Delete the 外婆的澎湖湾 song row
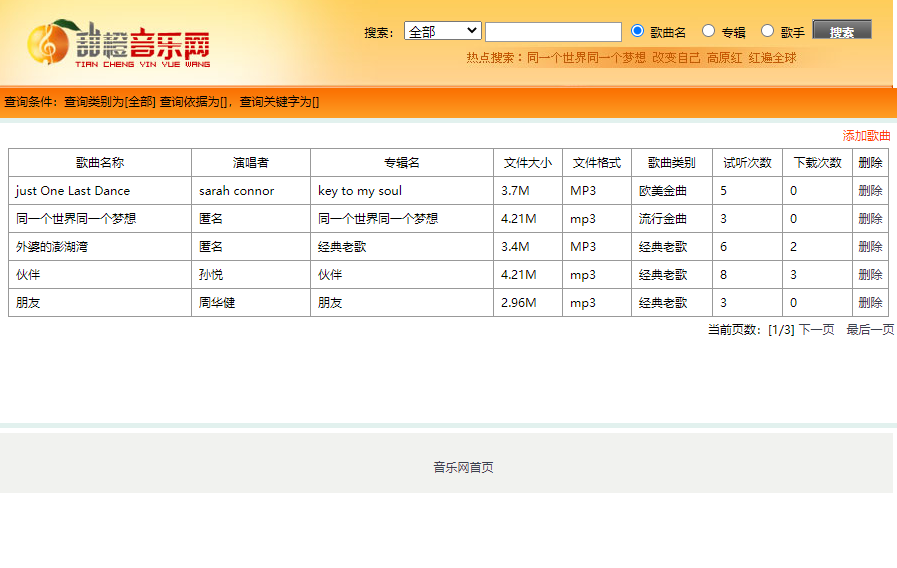The image size is (897, 568). click(x=870, y=247)
